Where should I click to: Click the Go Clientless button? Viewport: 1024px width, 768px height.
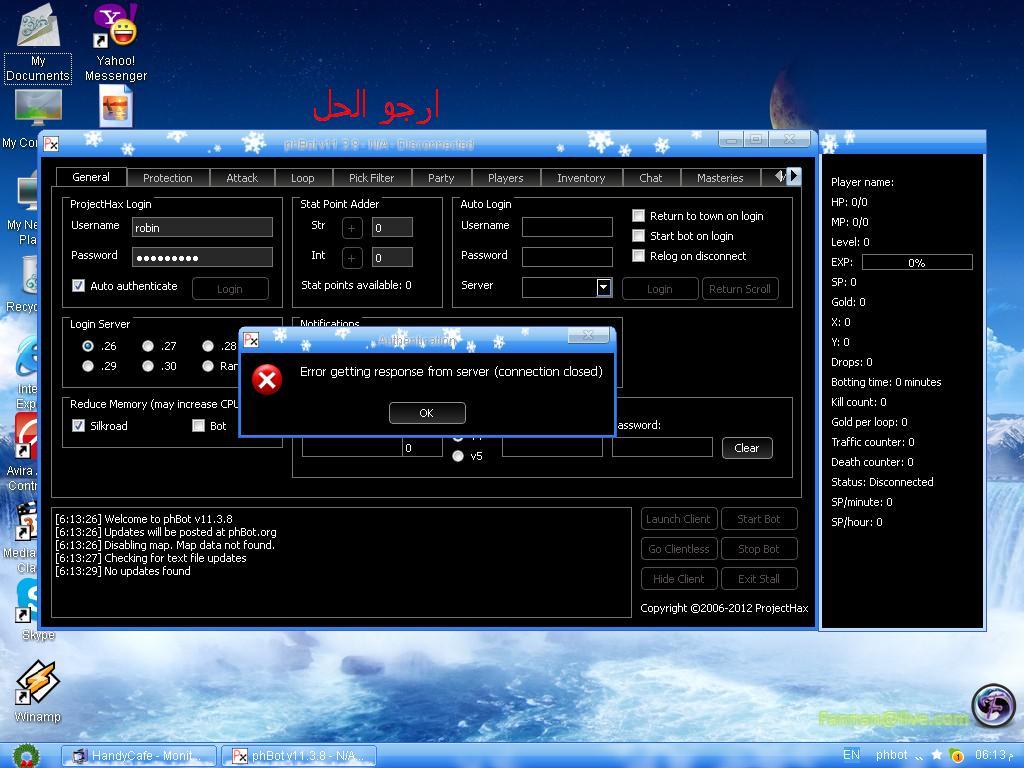pos(679,549)
